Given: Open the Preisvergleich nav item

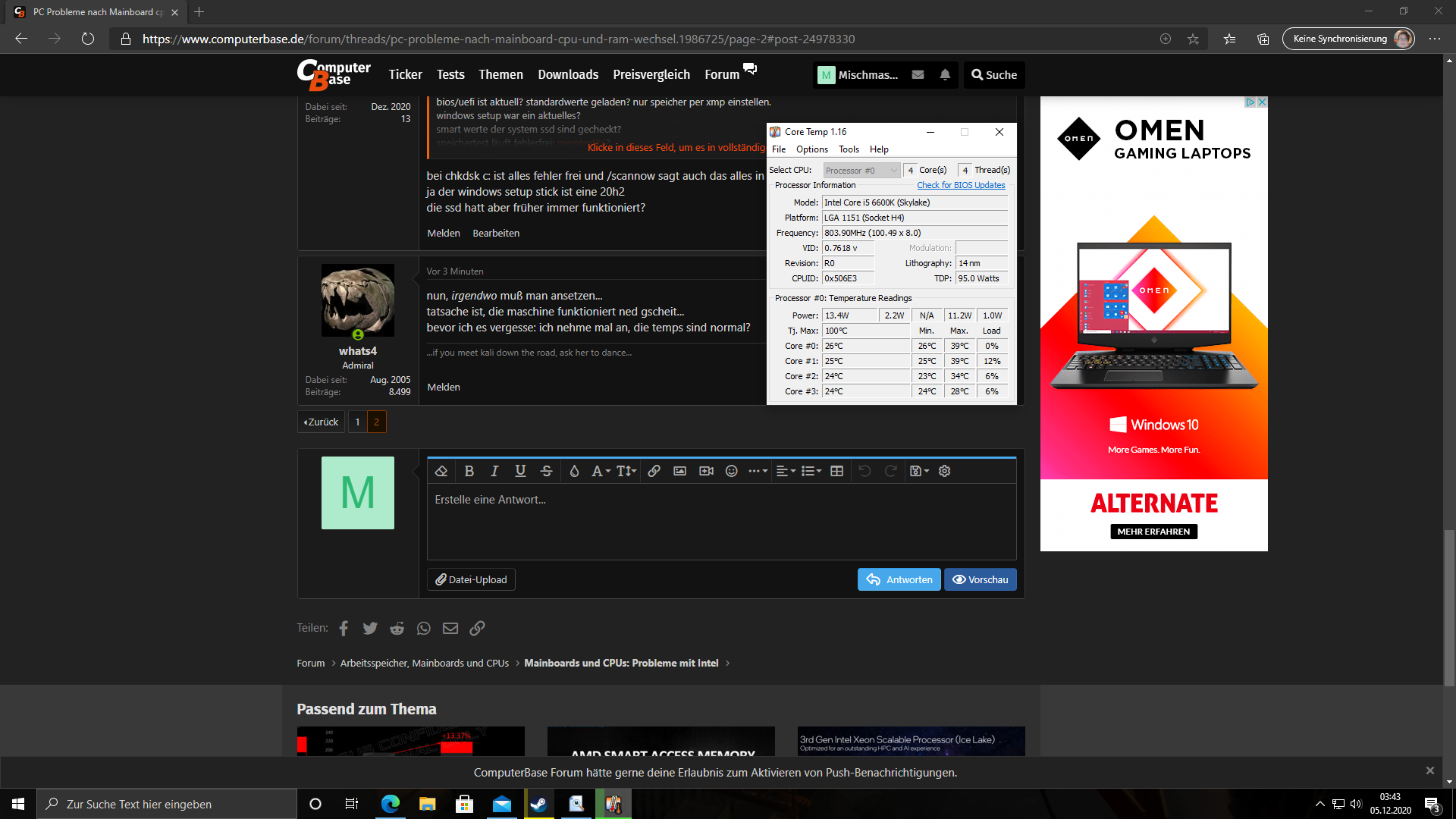Looking at the screenshot, I should pyautogui.click(x=651, y=74).
